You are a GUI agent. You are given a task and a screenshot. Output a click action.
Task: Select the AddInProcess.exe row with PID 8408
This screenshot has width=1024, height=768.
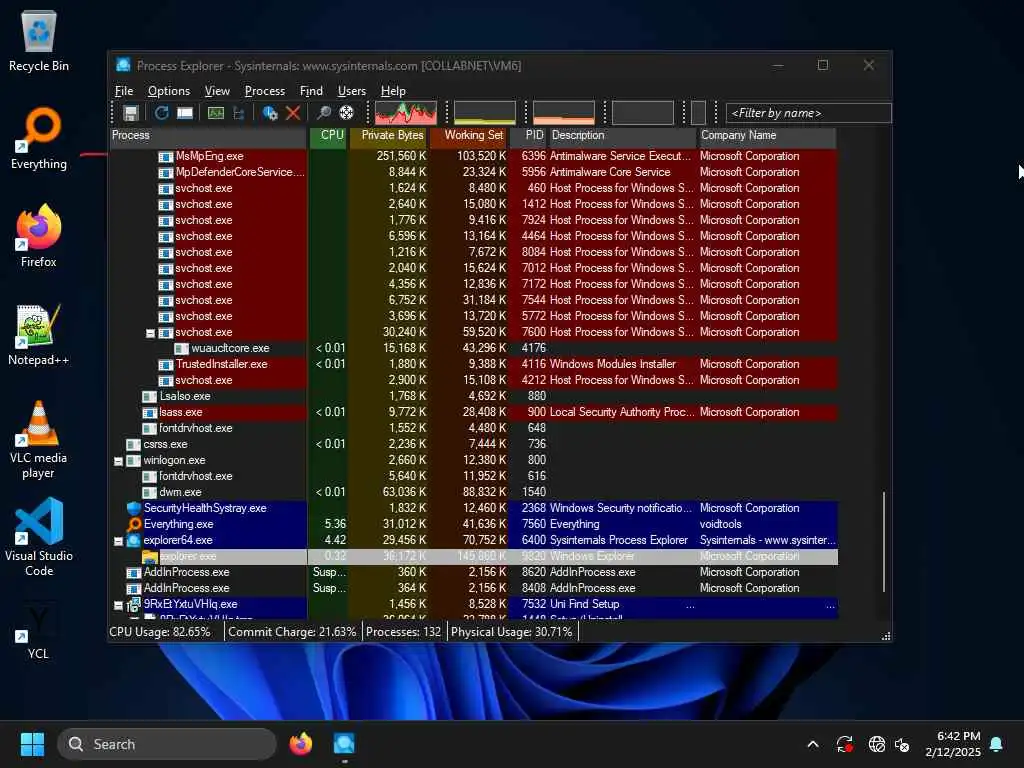point(473,588)
